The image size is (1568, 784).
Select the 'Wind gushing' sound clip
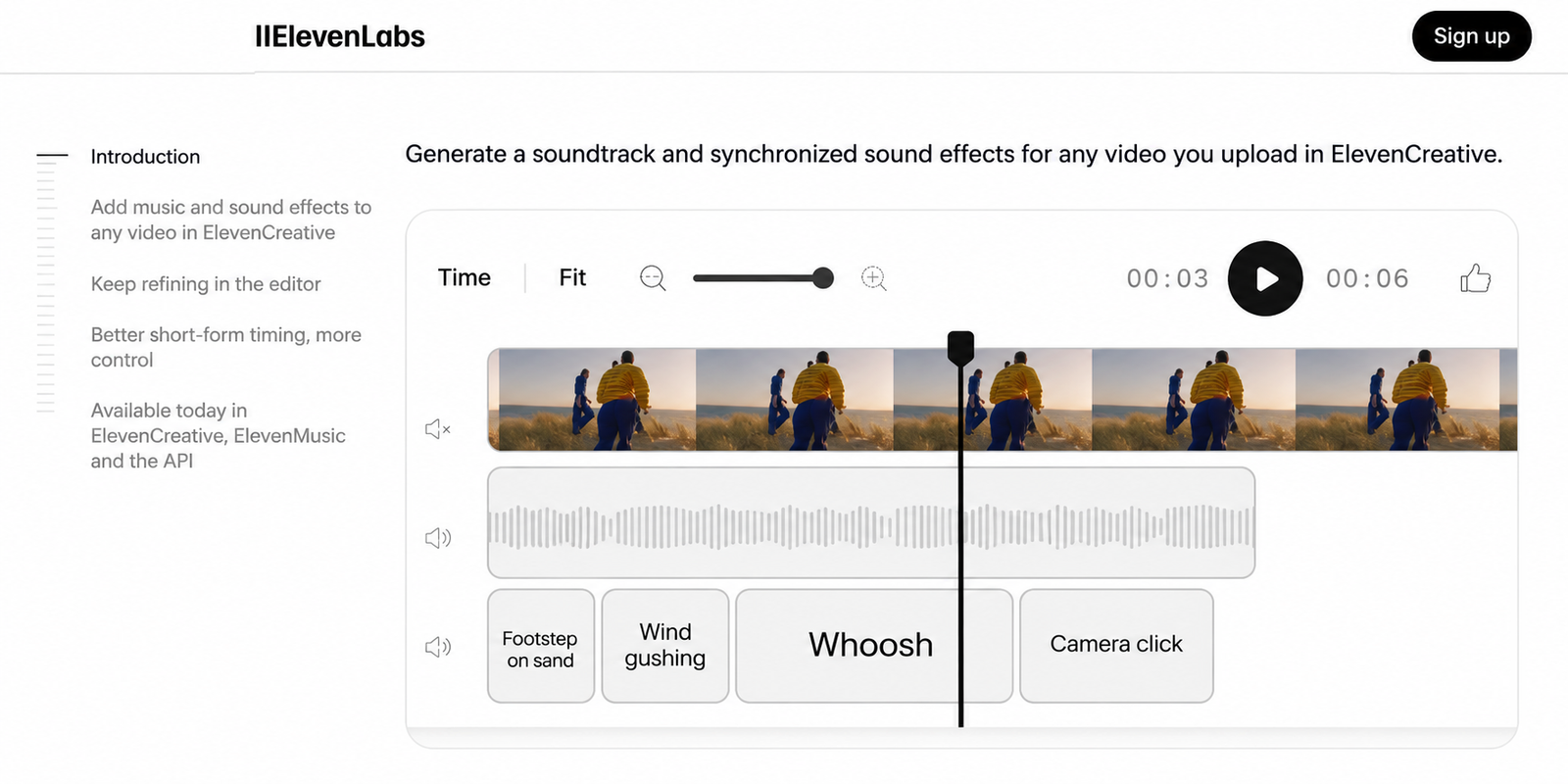(x=665, y=646)
